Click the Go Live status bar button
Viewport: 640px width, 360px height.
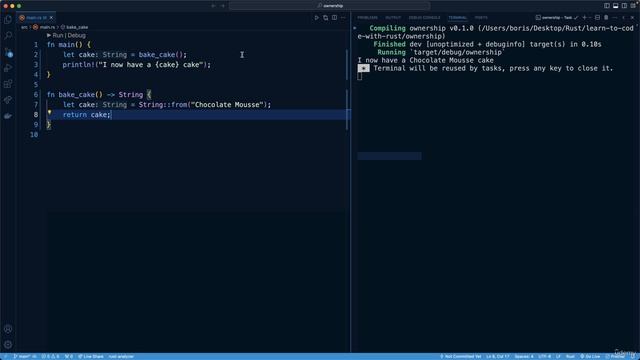click(590, 356)
